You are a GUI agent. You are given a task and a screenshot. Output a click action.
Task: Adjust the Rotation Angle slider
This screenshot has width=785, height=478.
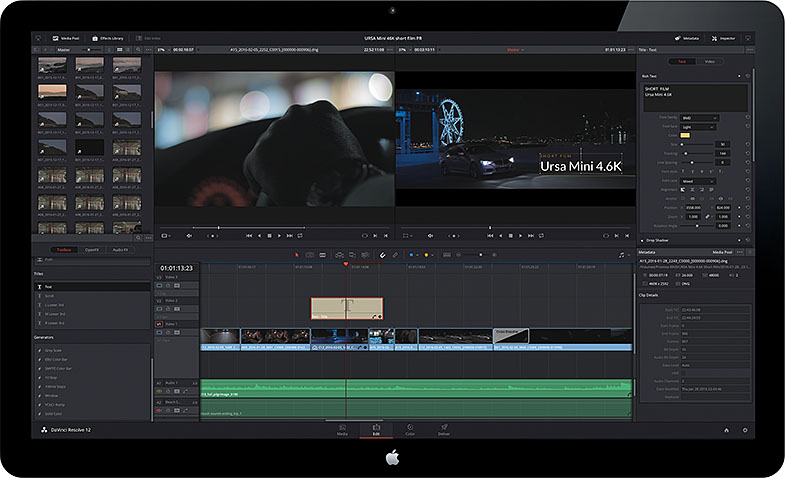tap(698, 226)
